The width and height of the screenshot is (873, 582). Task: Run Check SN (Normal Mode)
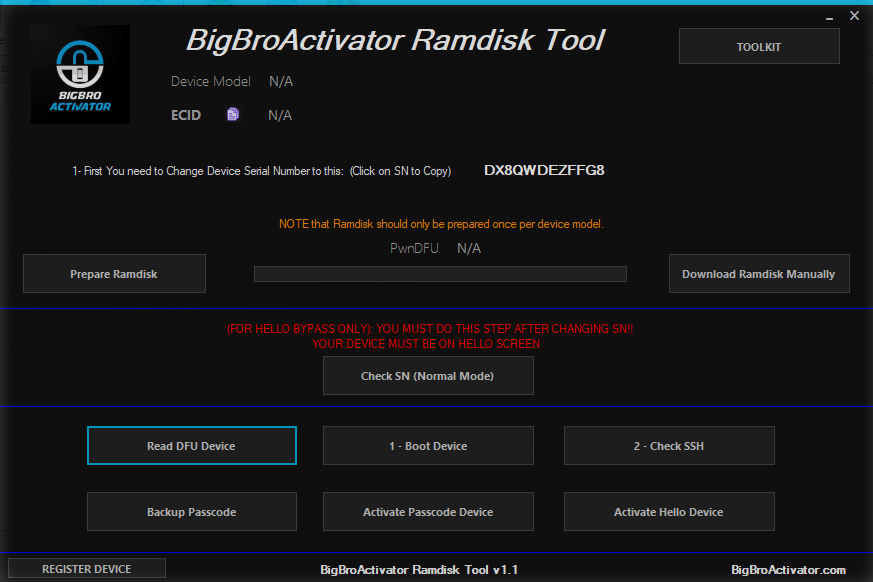pyautogui.click(x=428, y=376)
